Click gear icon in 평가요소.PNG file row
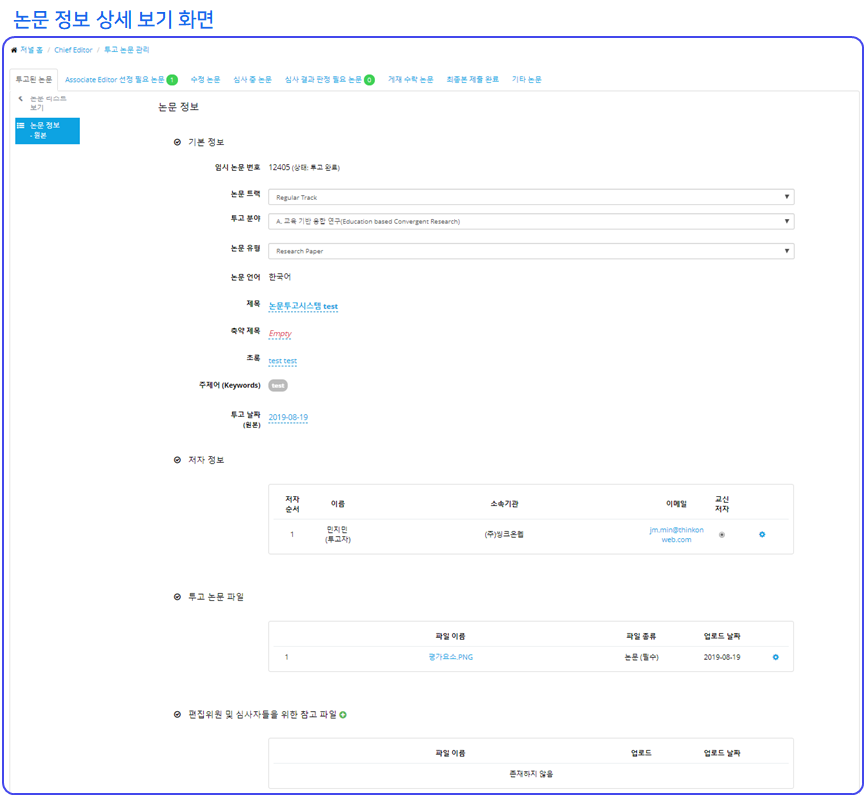Screen dimensions: 864x795 point(775,657)
